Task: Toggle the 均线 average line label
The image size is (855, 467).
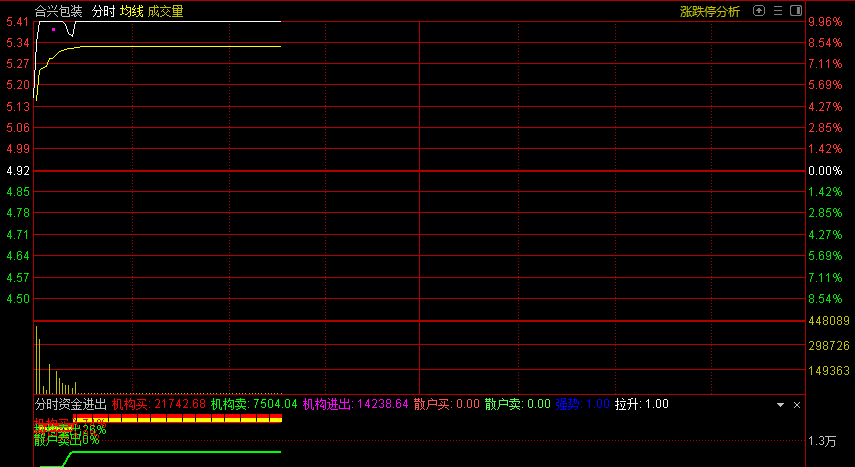Action: (131, 12)
